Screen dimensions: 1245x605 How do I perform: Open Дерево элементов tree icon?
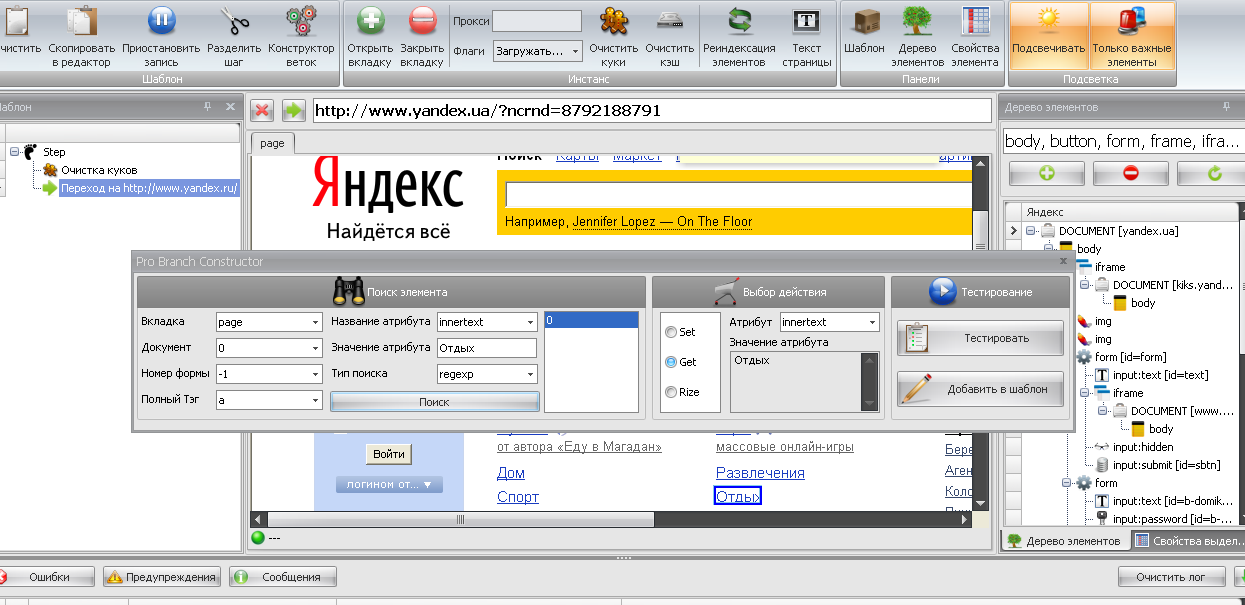coord(917,20)
